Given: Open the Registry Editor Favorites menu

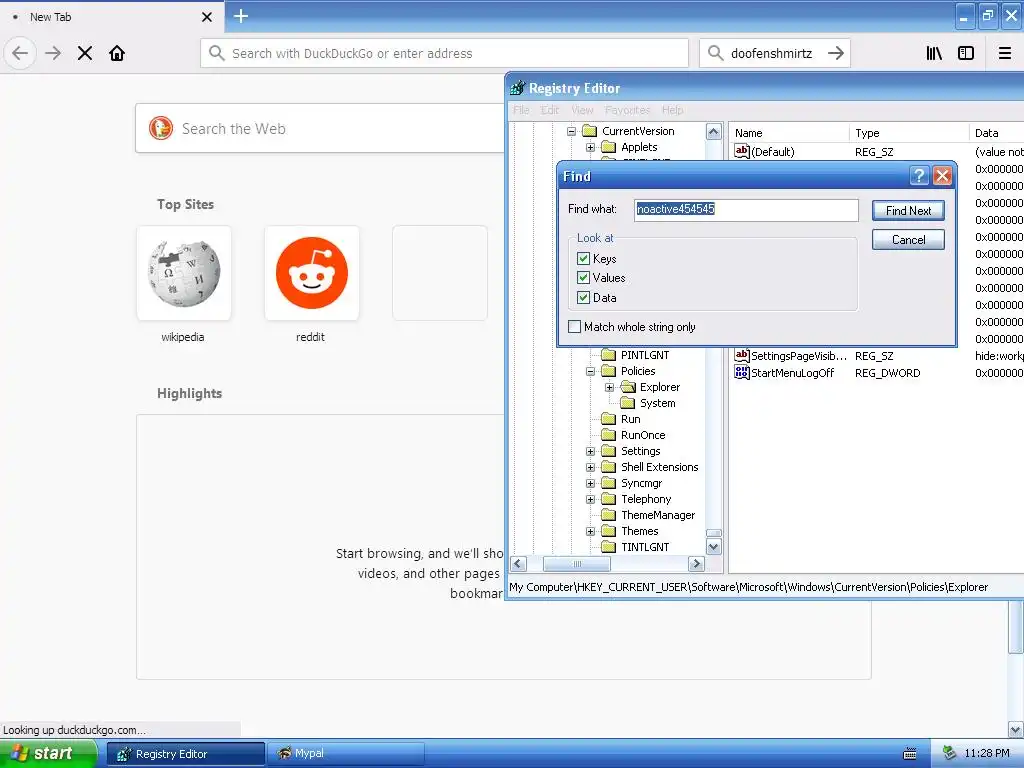Looking at the screenshot, I should pyautogui.click(x=627, y=110).
